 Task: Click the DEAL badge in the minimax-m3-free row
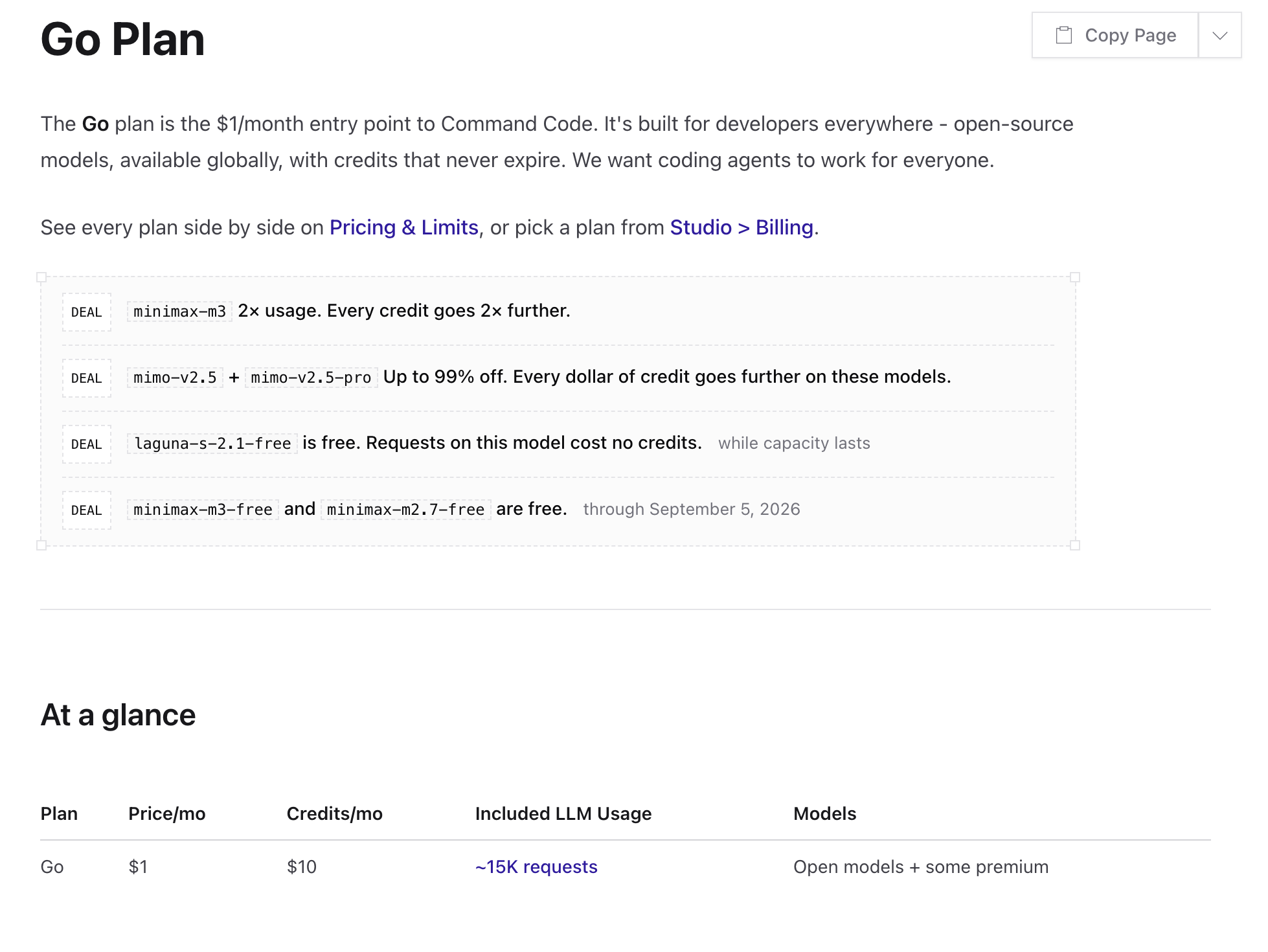(87, 510)
